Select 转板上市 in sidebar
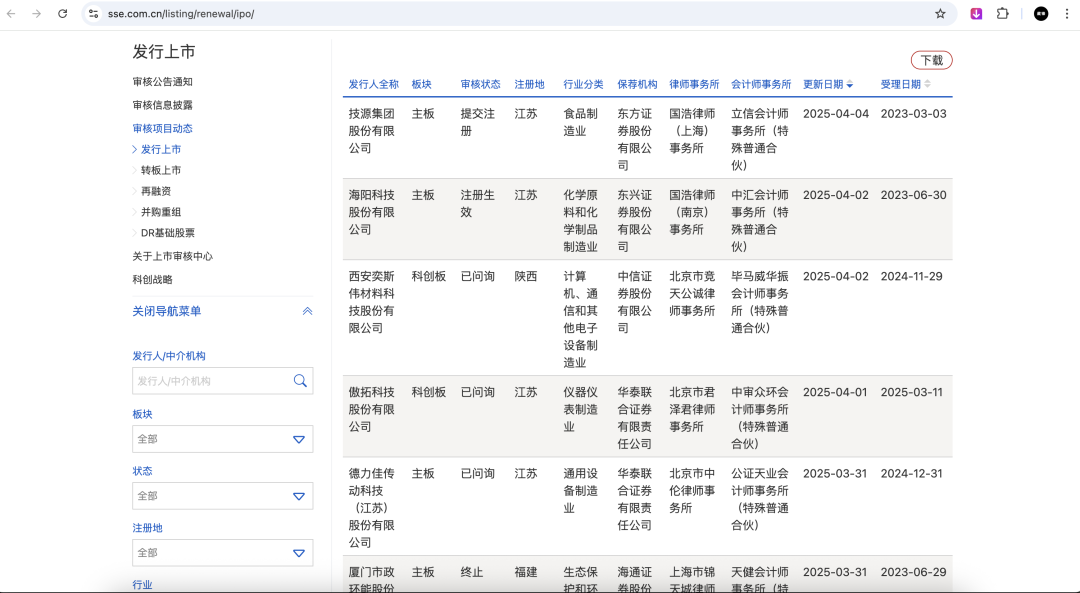Screen dimensions: 1080x593 pyautogui.click(x=161, y=170)
